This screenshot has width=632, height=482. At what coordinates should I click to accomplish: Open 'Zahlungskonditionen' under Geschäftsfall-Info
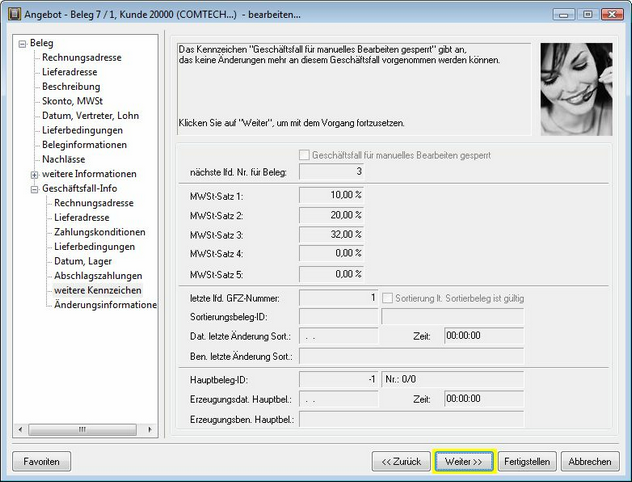tap(99, 232)
